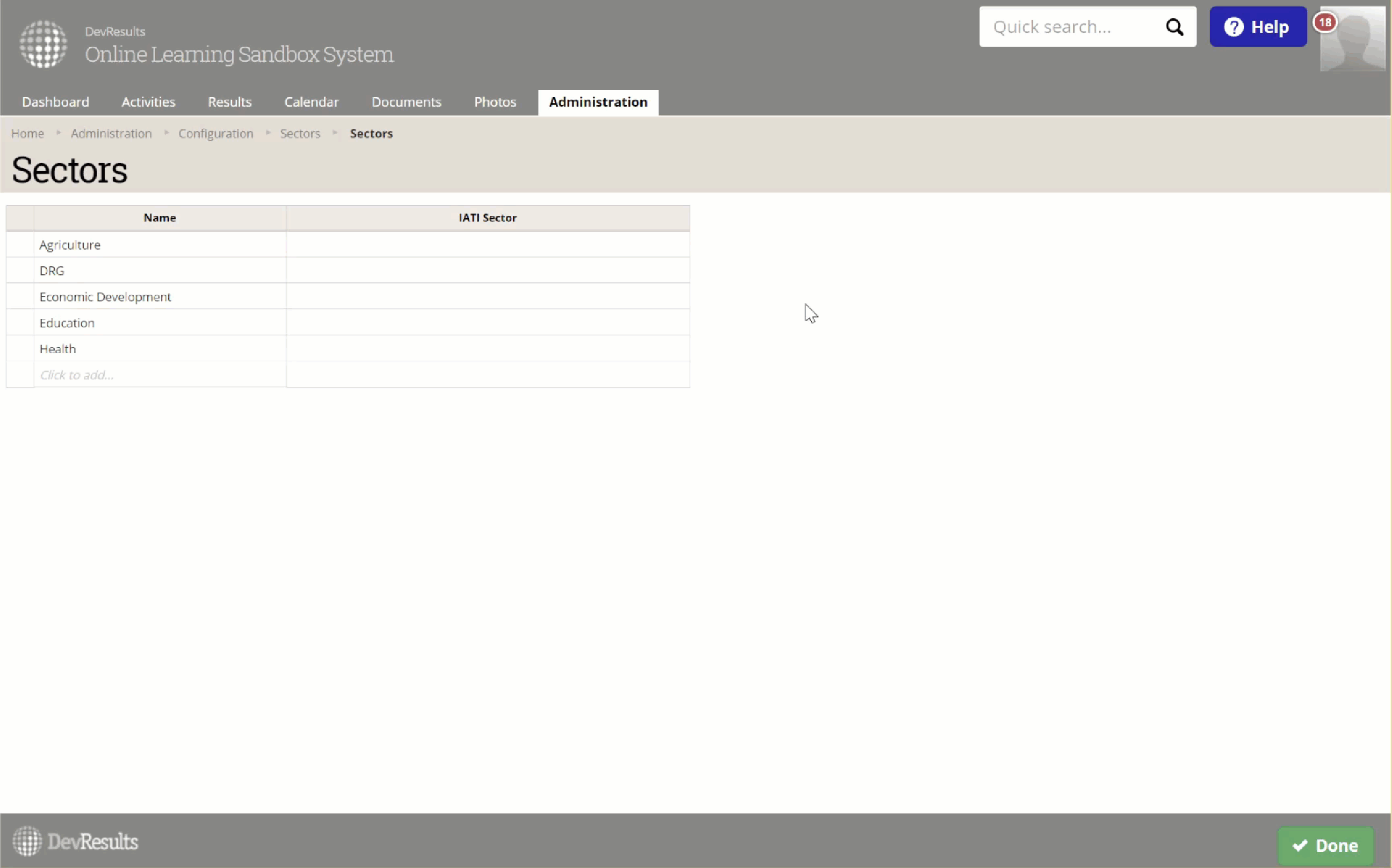Open the Activities tab

tap(148, 102)
